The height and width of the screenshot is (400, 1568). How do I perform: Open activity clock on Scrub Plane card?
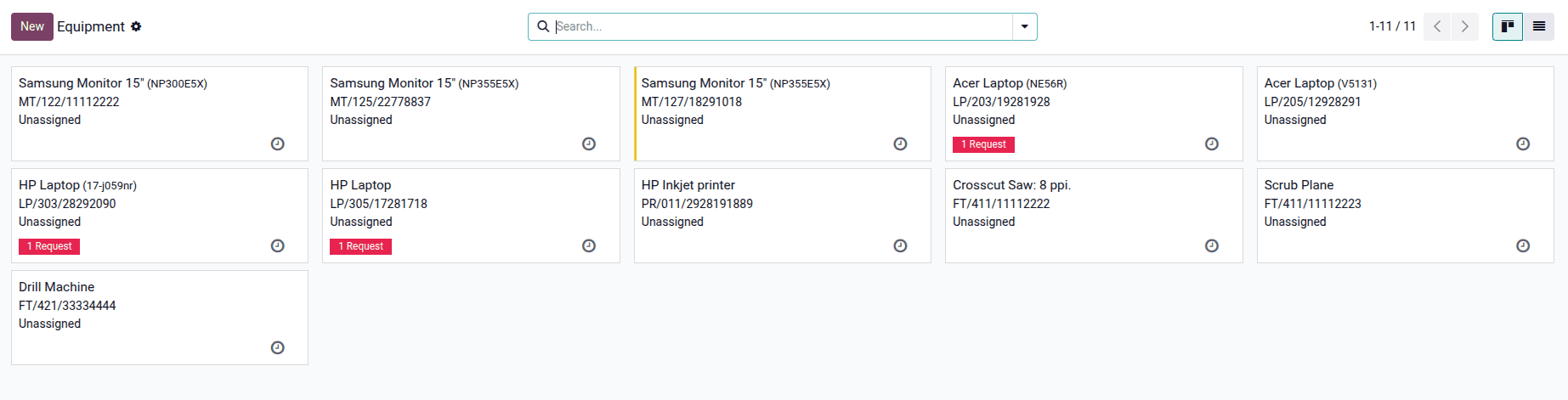(x=1523, y=246)
